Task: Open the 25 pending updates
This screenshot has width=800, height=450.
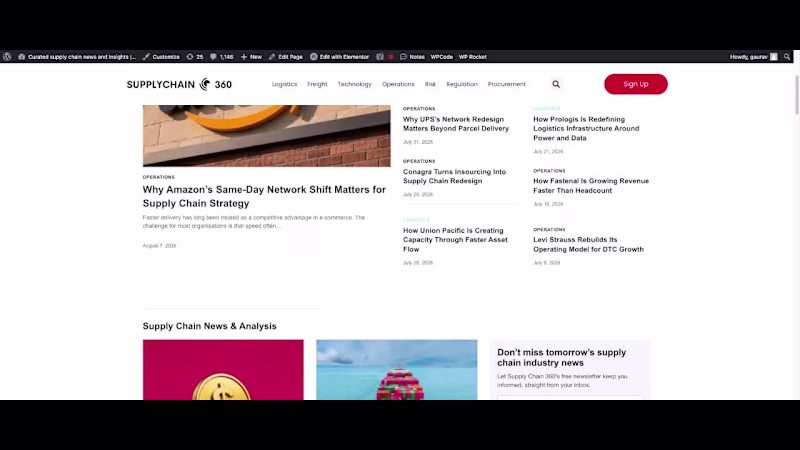Action: (195, 57)
